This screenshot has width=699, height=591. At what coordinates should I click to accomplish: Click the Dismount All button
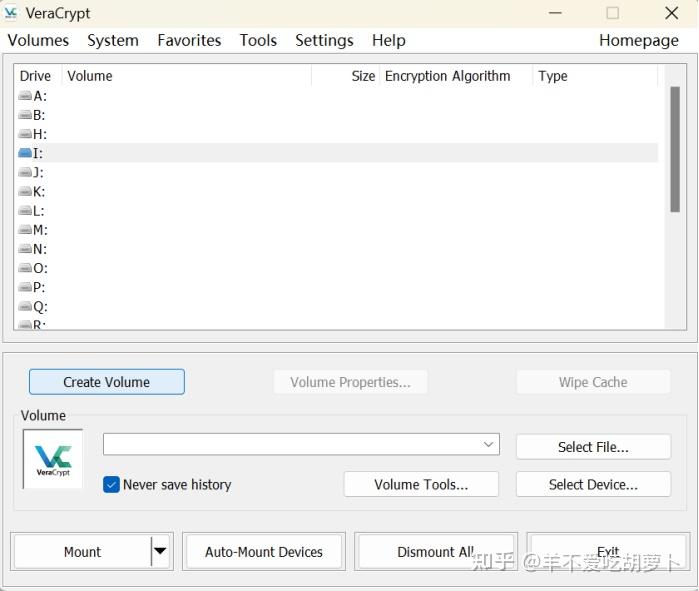pyautogui.click(x=436, y=552)
